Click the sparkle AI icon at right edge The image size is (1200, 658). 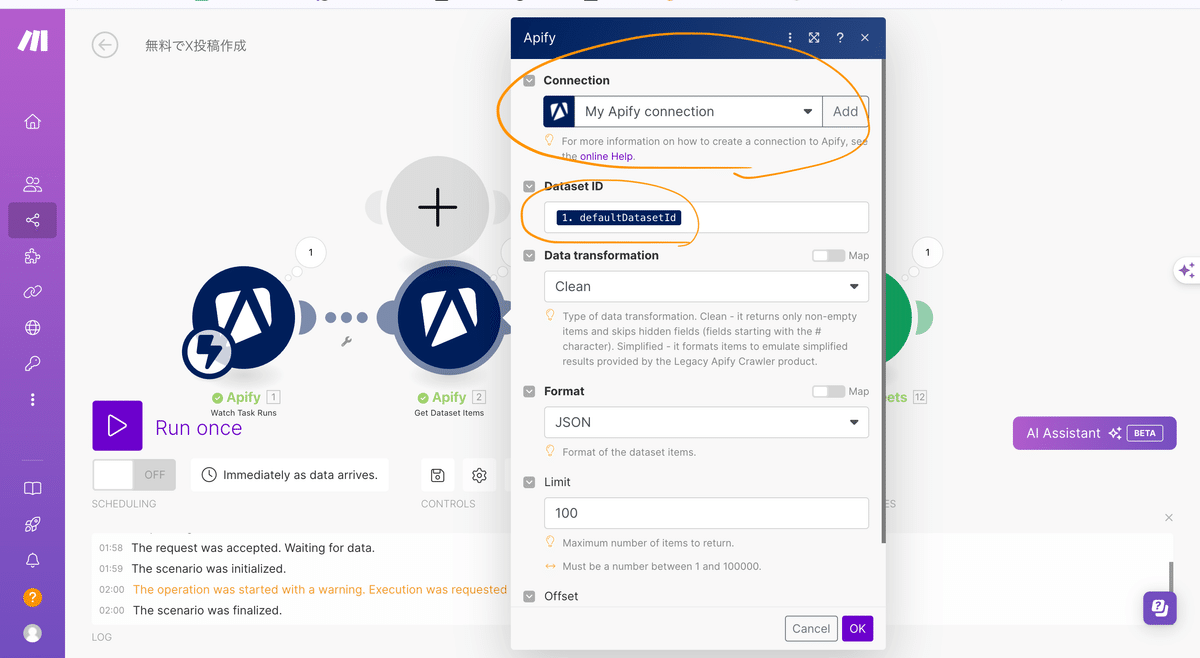(1187, 270)
